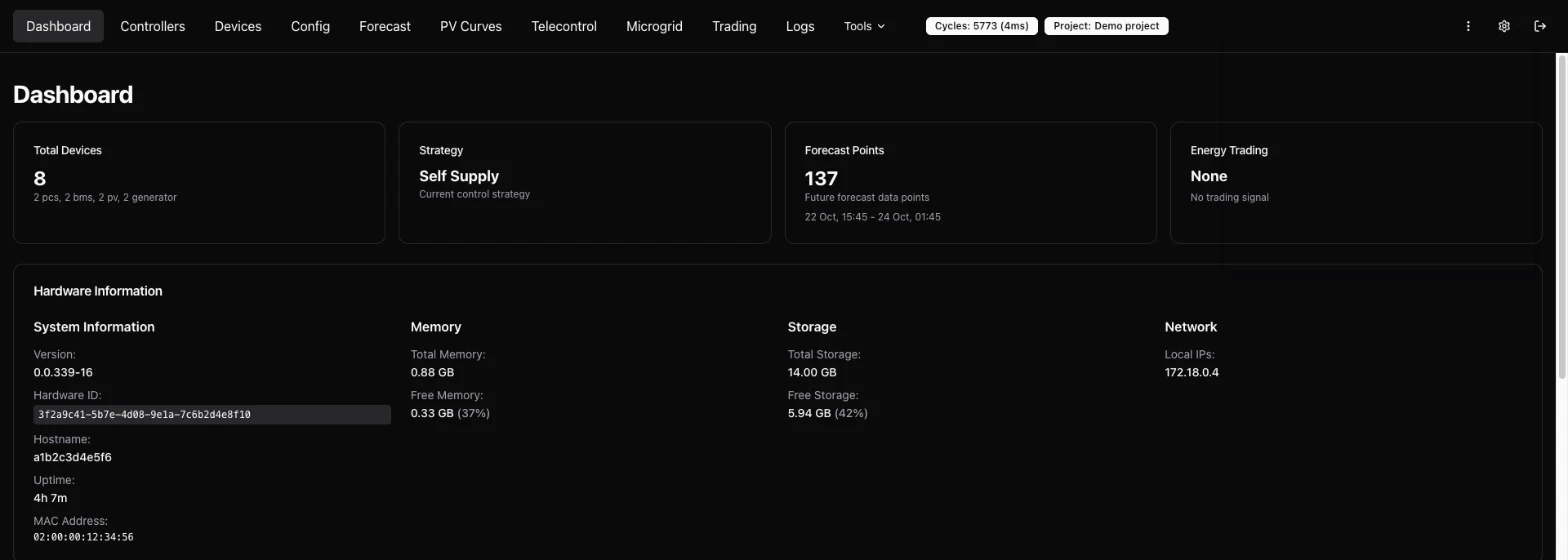1568x560 pixels.
Task: Open the three-dot more options menu
Action: point(1468,26)
